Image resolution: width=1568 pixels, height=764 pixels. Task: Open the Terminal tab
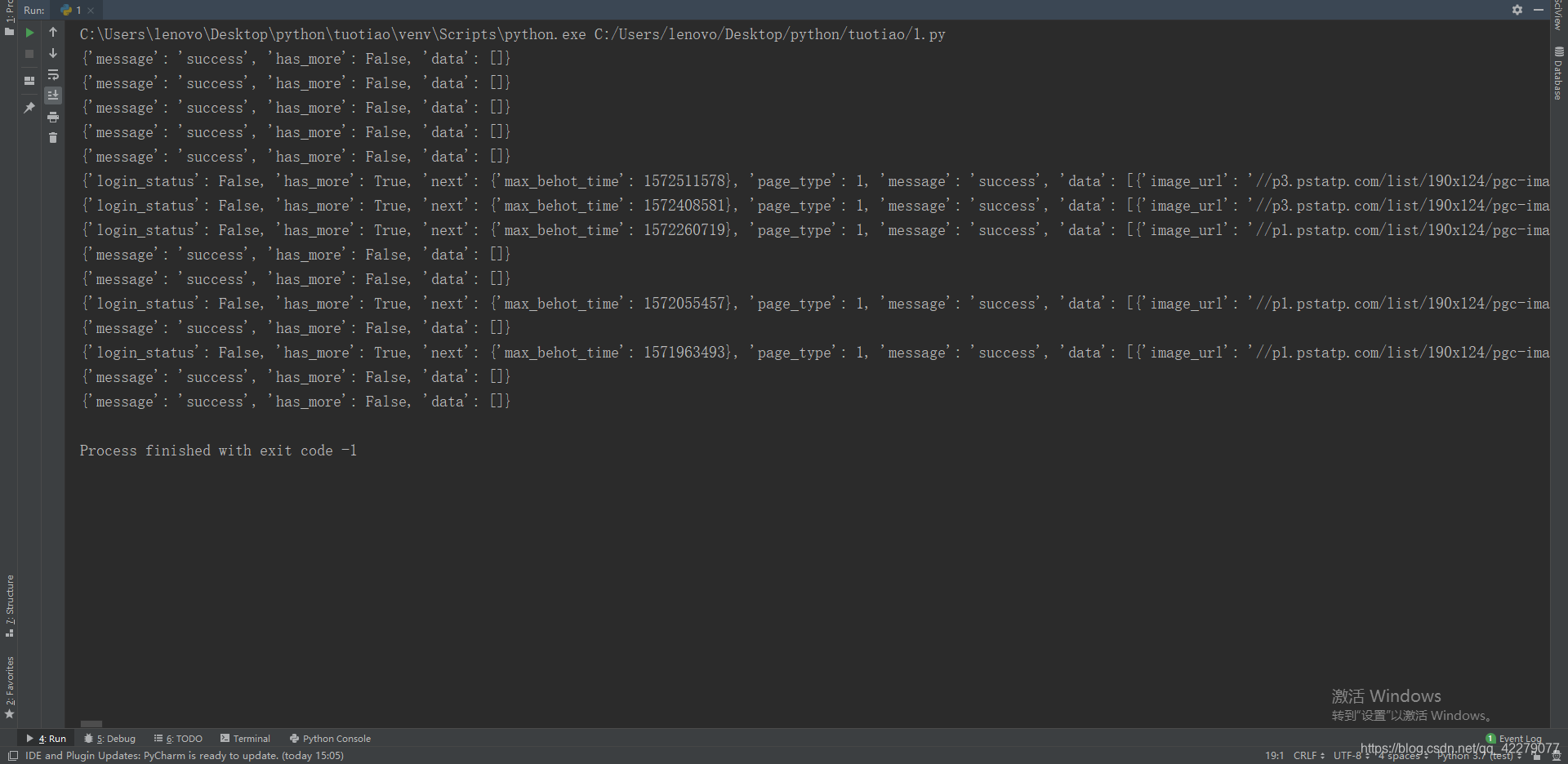click(x=245, y=739)
